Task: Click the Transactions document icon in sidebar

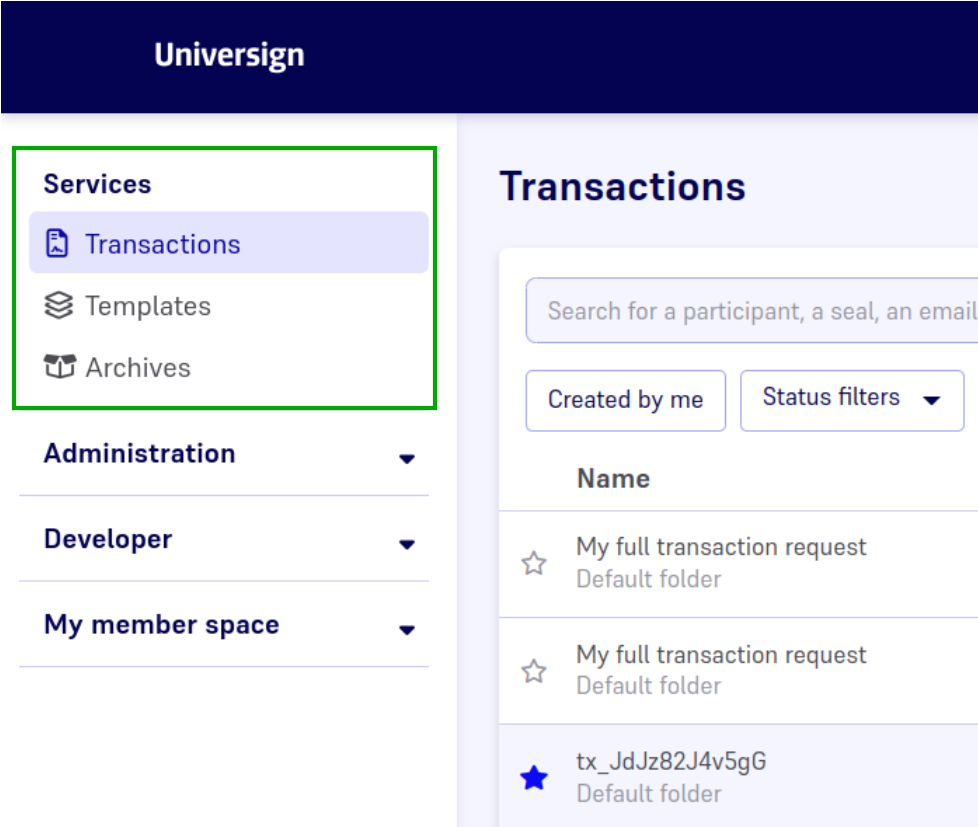Action: 58,244
